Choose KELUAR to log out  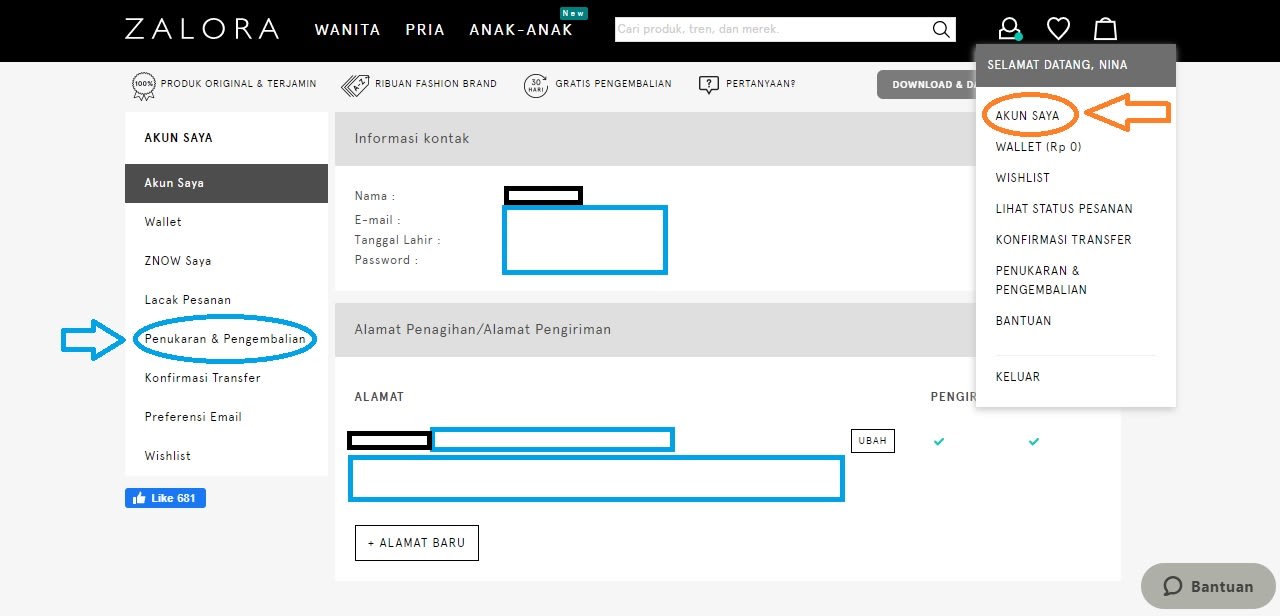tap(1018, 377)
